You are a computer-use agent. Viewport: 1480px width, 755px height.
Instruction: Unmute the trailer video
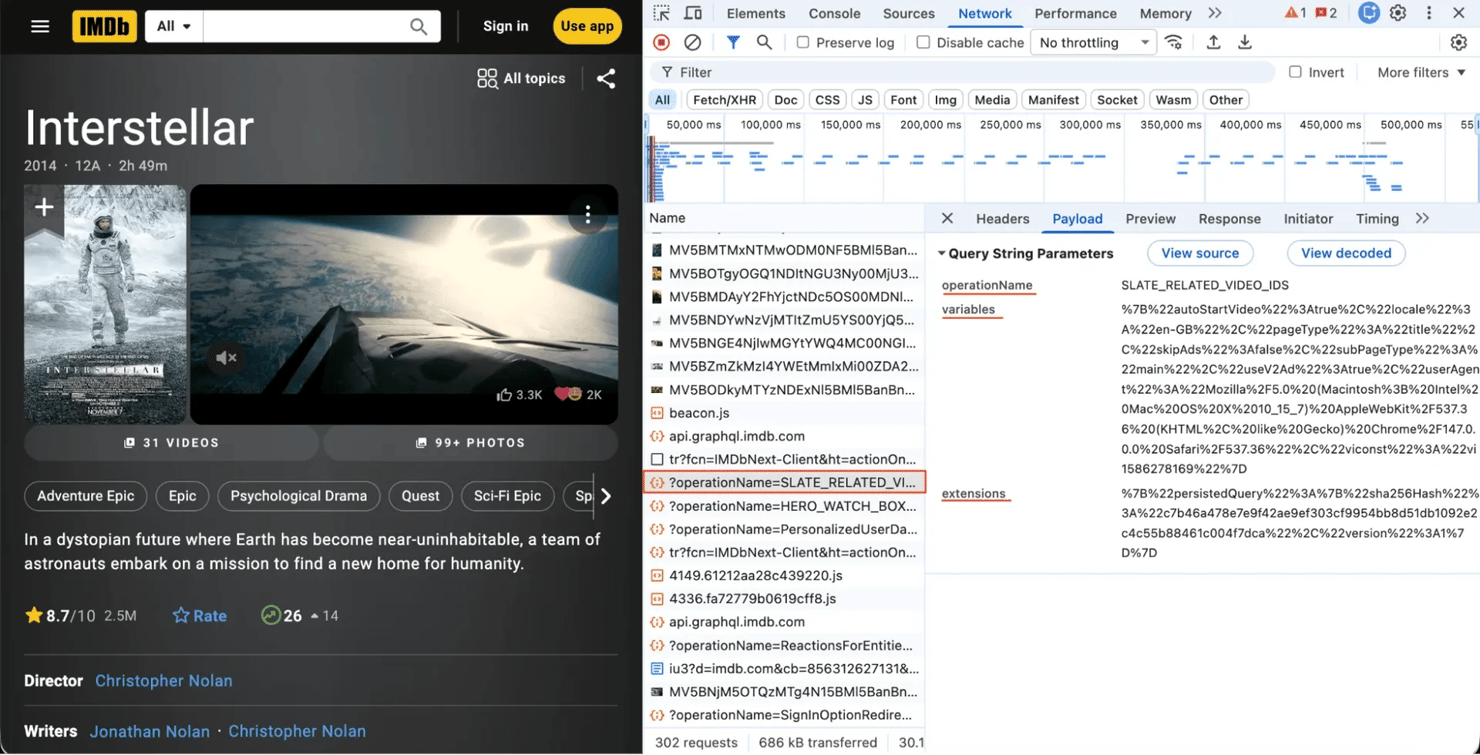[x=226, y=357]
